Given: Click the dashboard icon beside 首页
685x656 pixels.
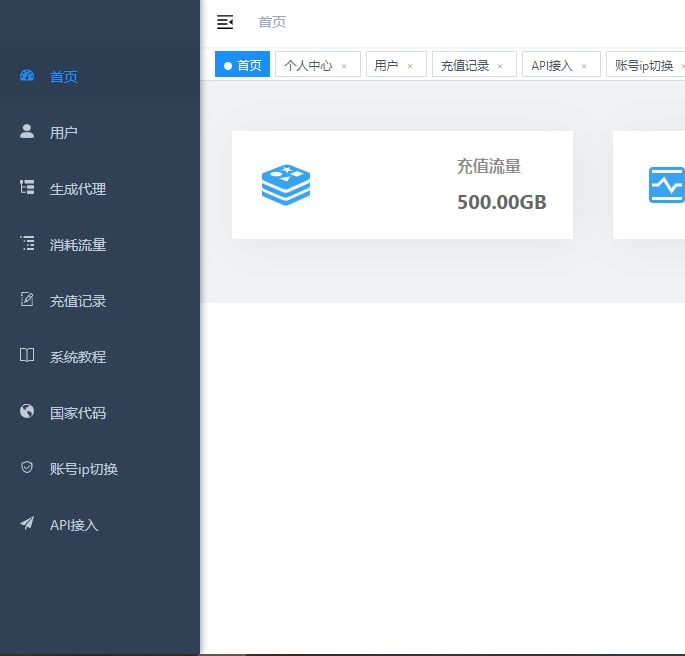Looking at the screenshot, I should (27, 76).
